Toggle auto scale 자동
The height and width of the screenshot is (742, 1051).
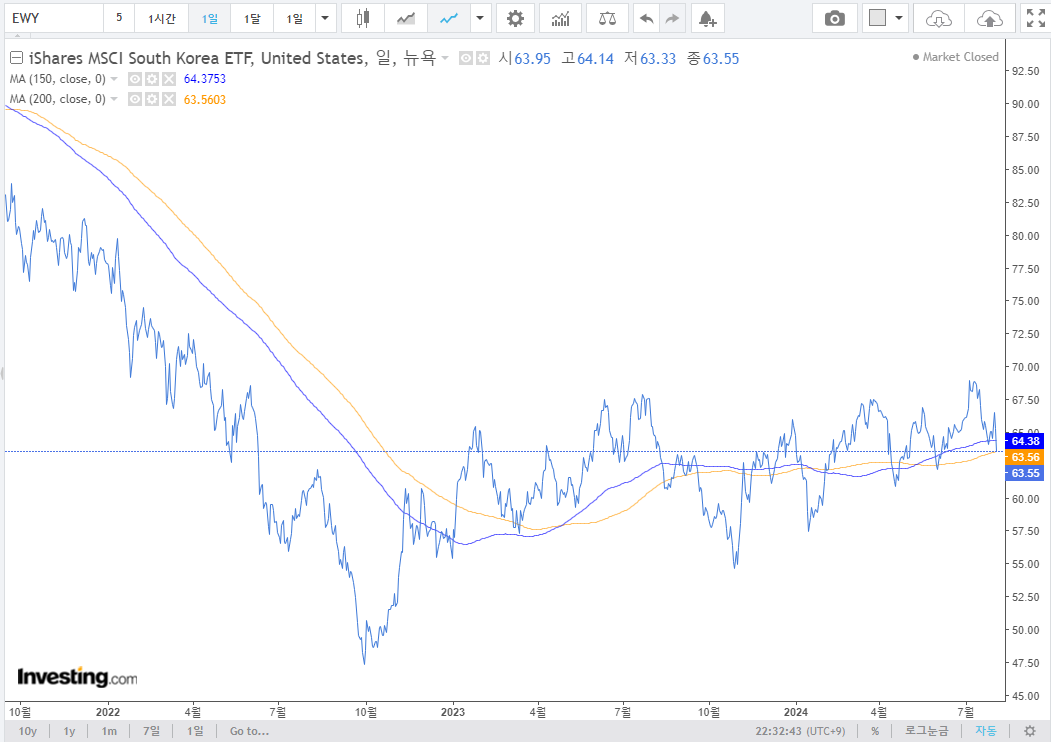pyautogui.click(x=986, y=731)
